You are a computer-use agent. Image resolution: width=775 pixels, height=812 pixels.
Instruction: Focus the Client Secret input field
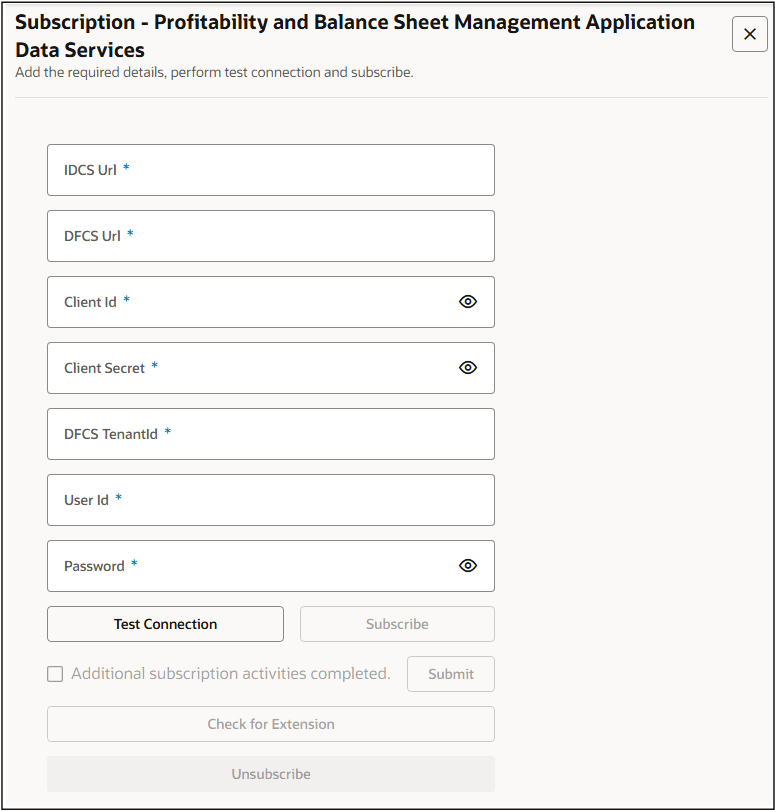[x=250, y=368]
